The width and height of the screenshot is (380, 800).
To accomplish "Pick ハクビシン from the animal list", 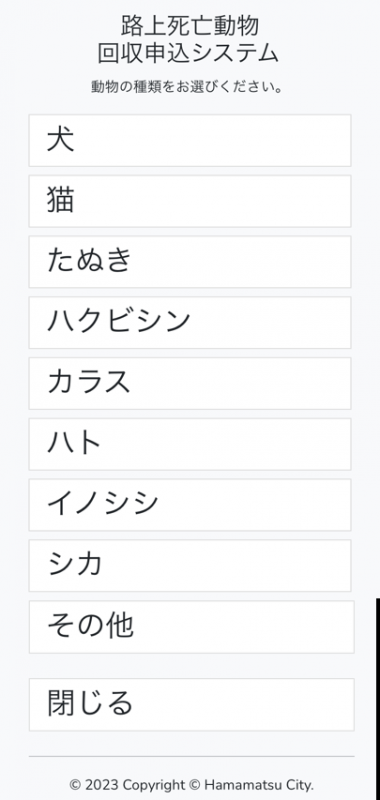I will coord(190,322).
